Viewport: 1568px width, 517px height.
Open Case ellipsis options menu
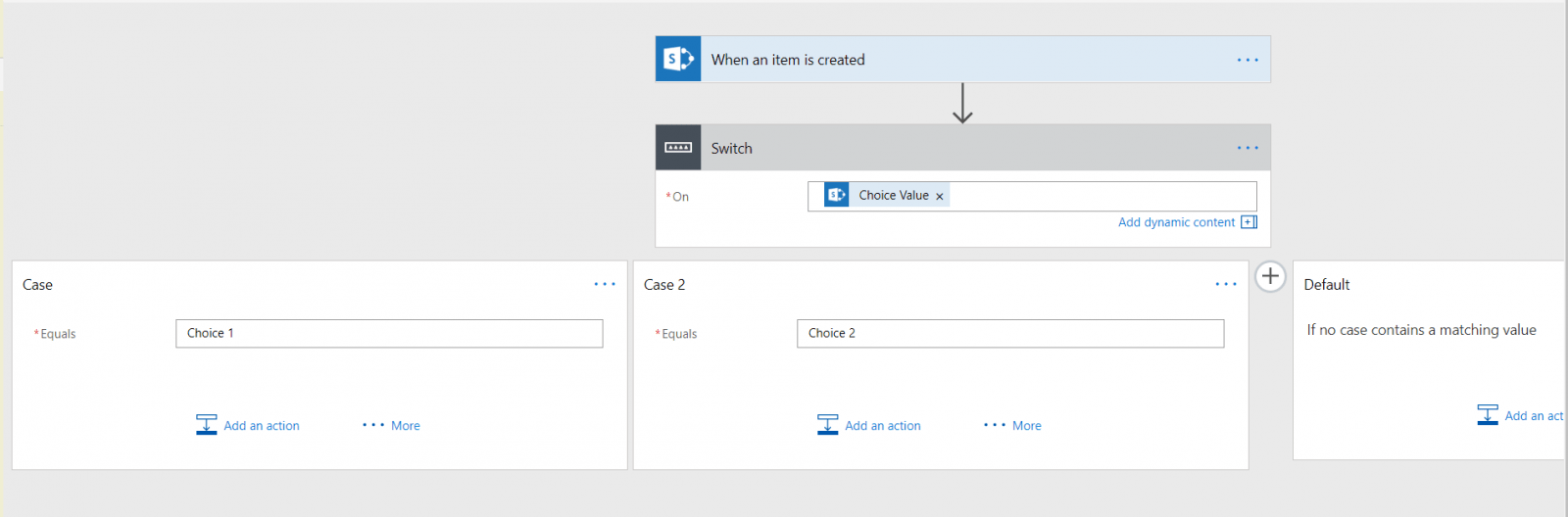(x=605, y=284)
